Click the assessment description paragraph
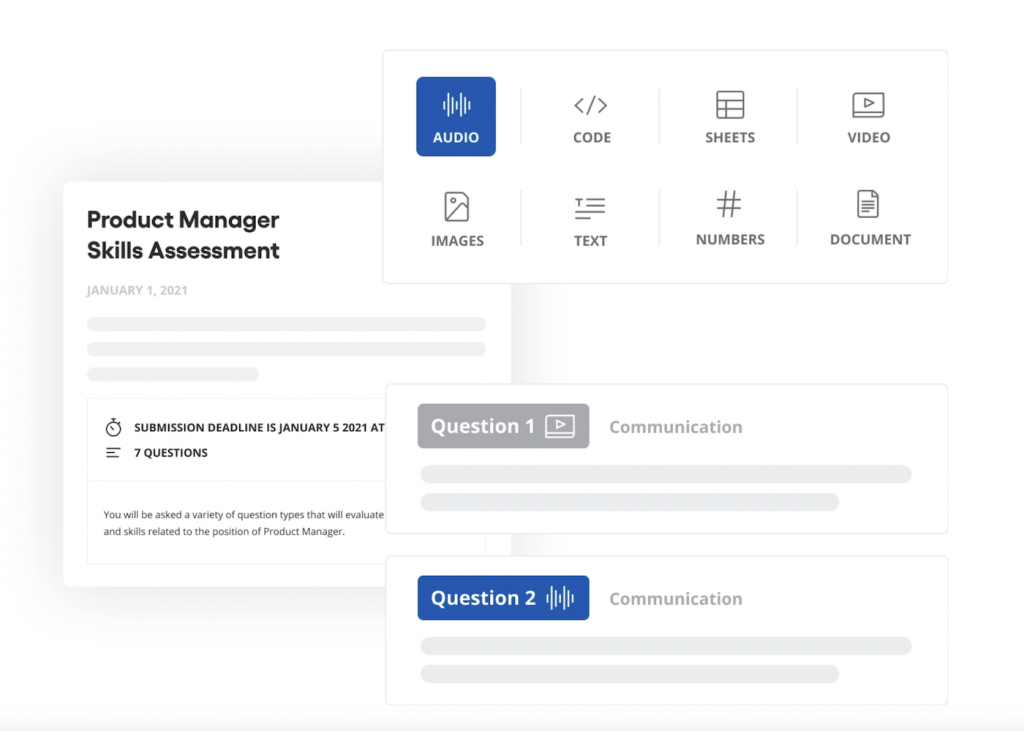1024x731 pixels. (244, 523)
